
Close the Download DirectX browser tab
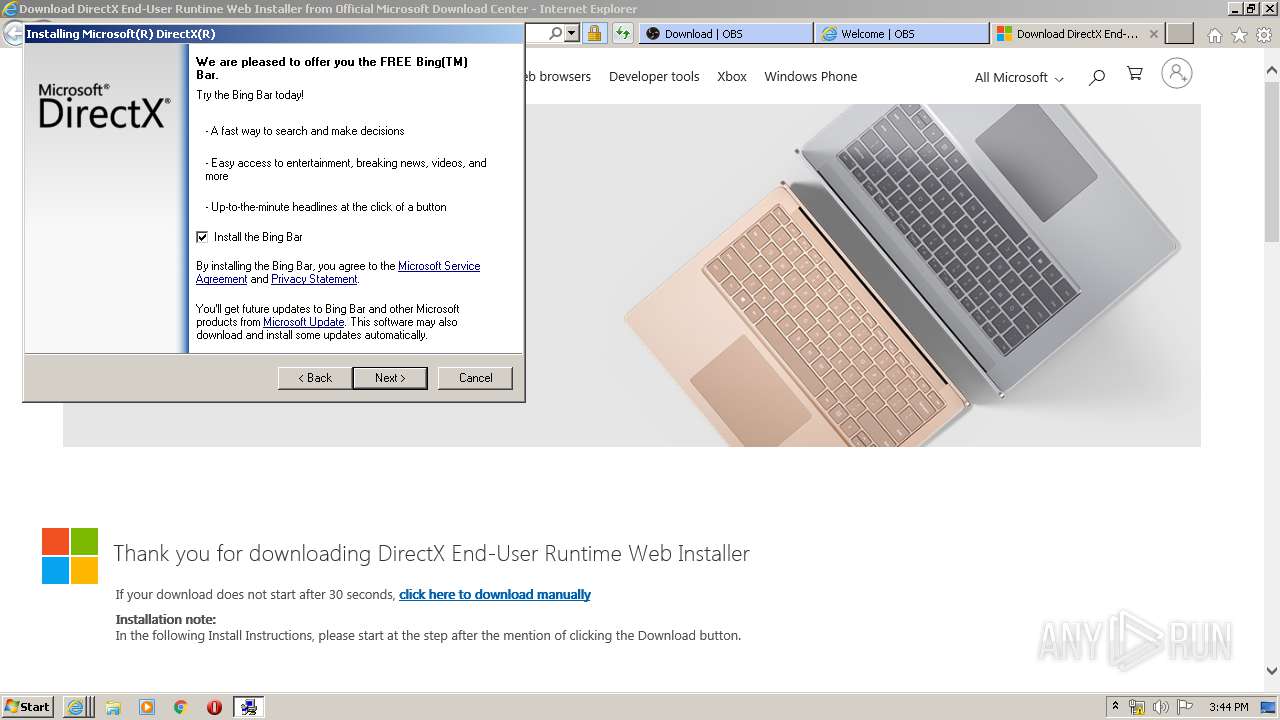1153,33
